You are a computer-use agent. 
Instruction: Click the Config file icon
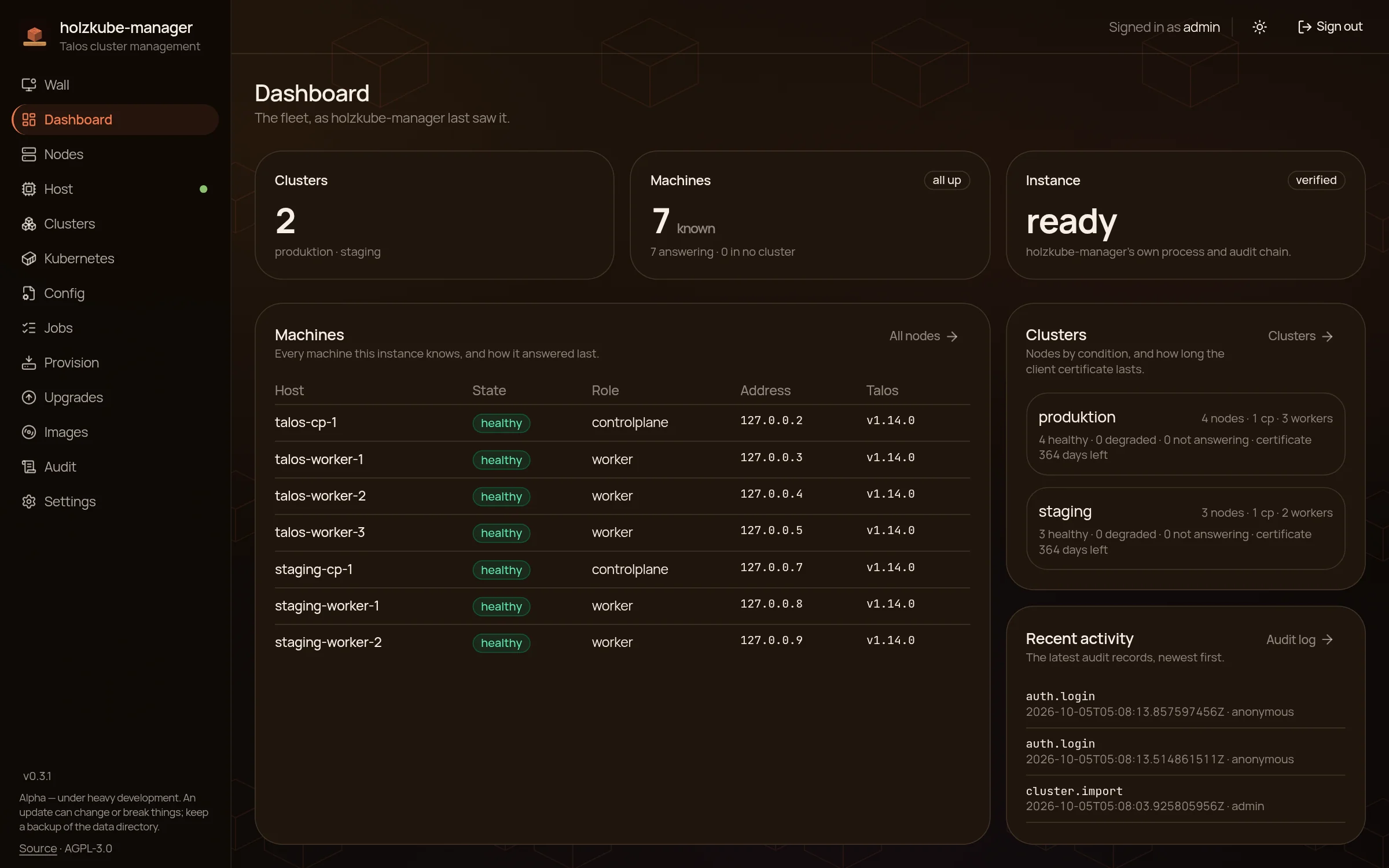(x=28, y=293)
